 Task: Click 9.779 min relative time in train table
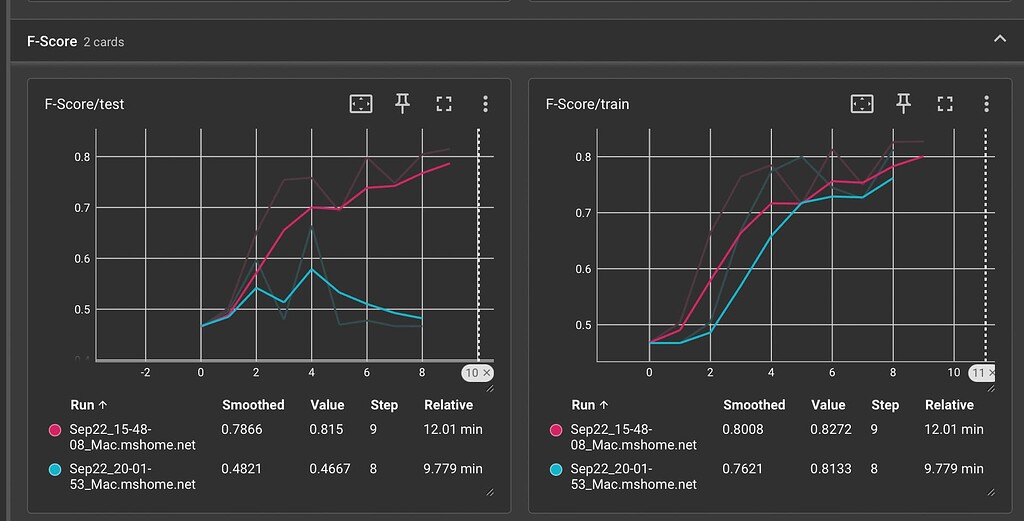pos(953,469)
